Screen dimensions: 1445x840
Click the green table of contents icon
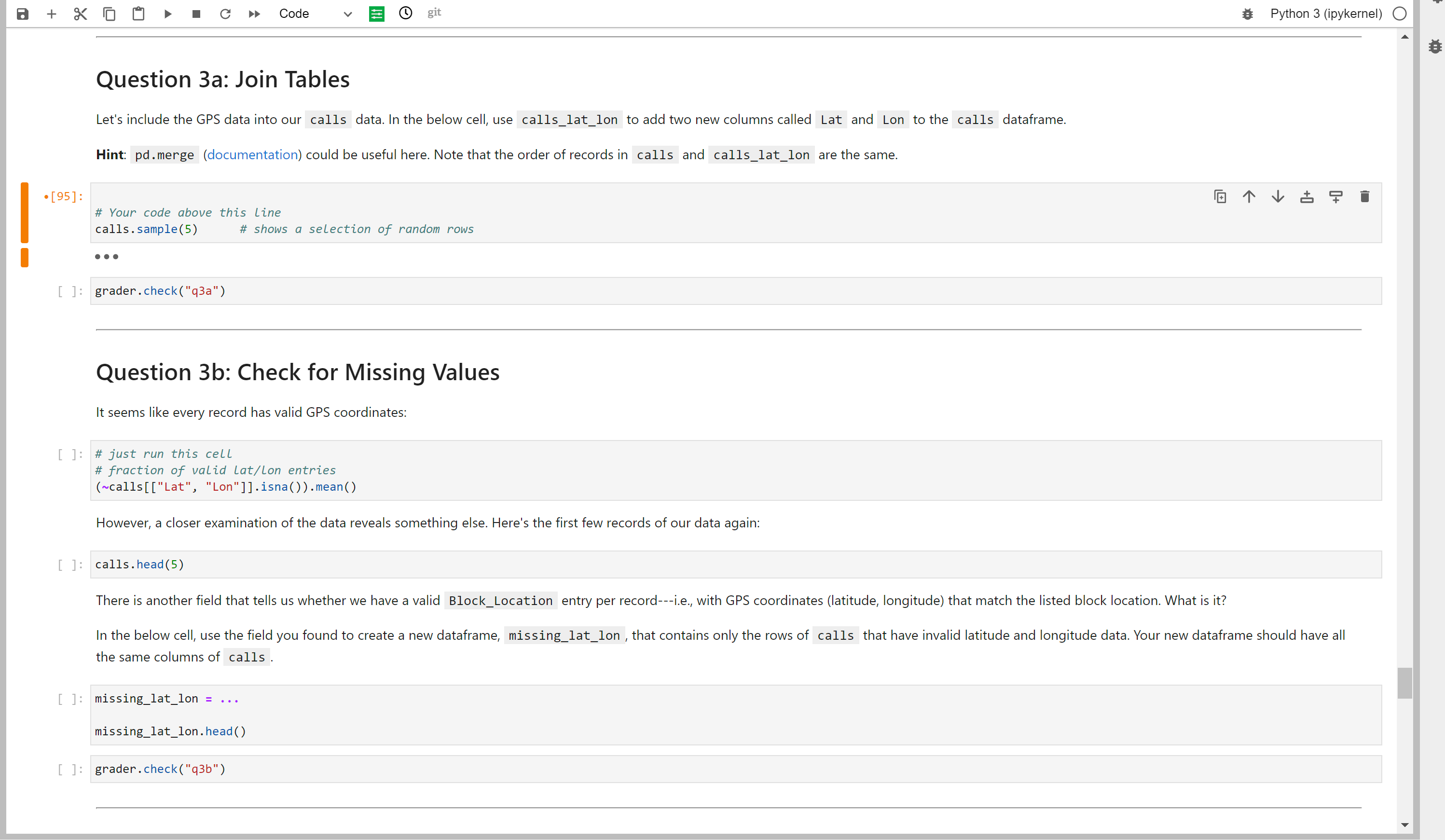point(377,14)
